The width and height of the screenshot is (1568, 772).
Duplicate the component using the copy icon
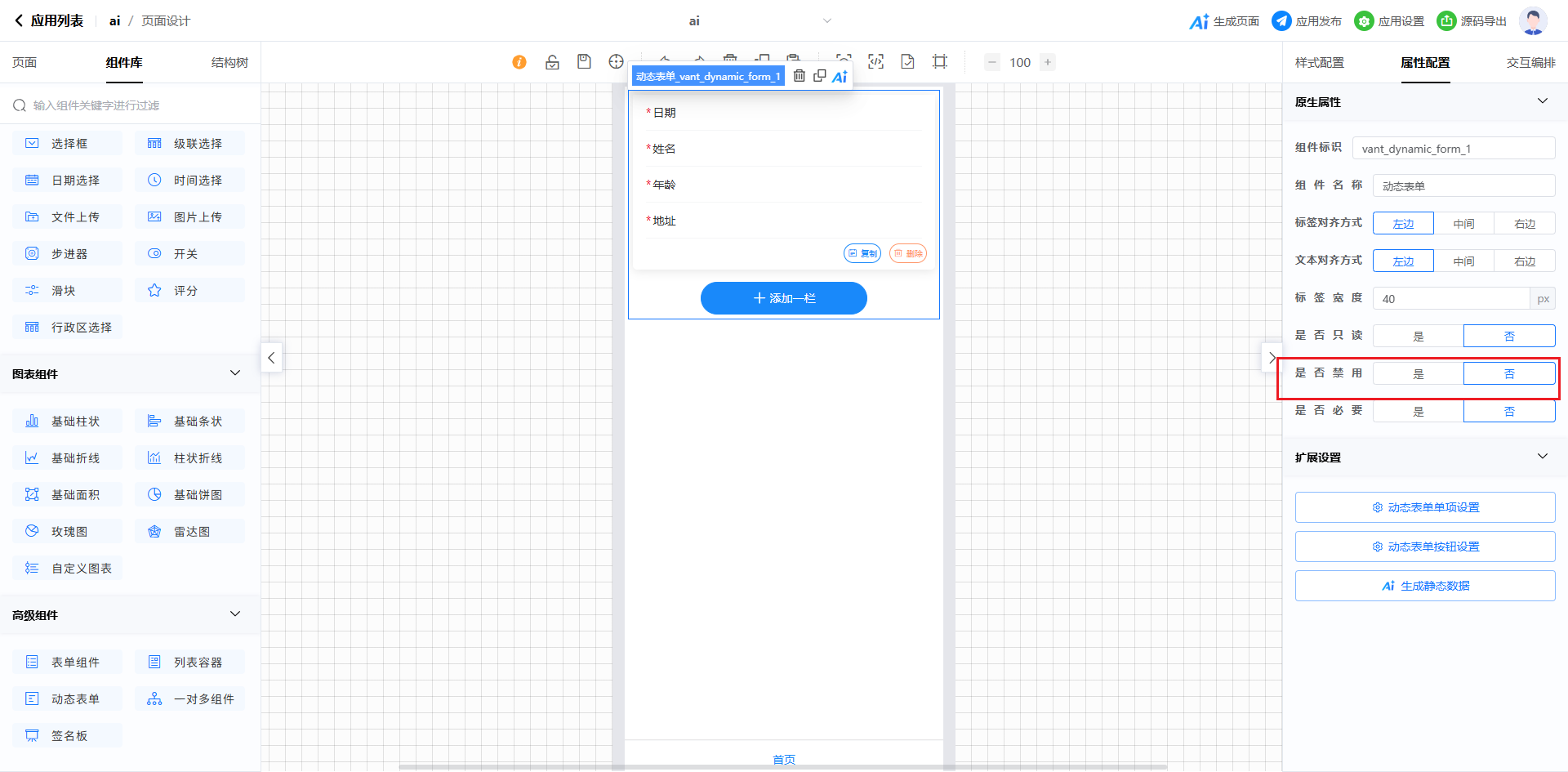click(x=819, y=76)
